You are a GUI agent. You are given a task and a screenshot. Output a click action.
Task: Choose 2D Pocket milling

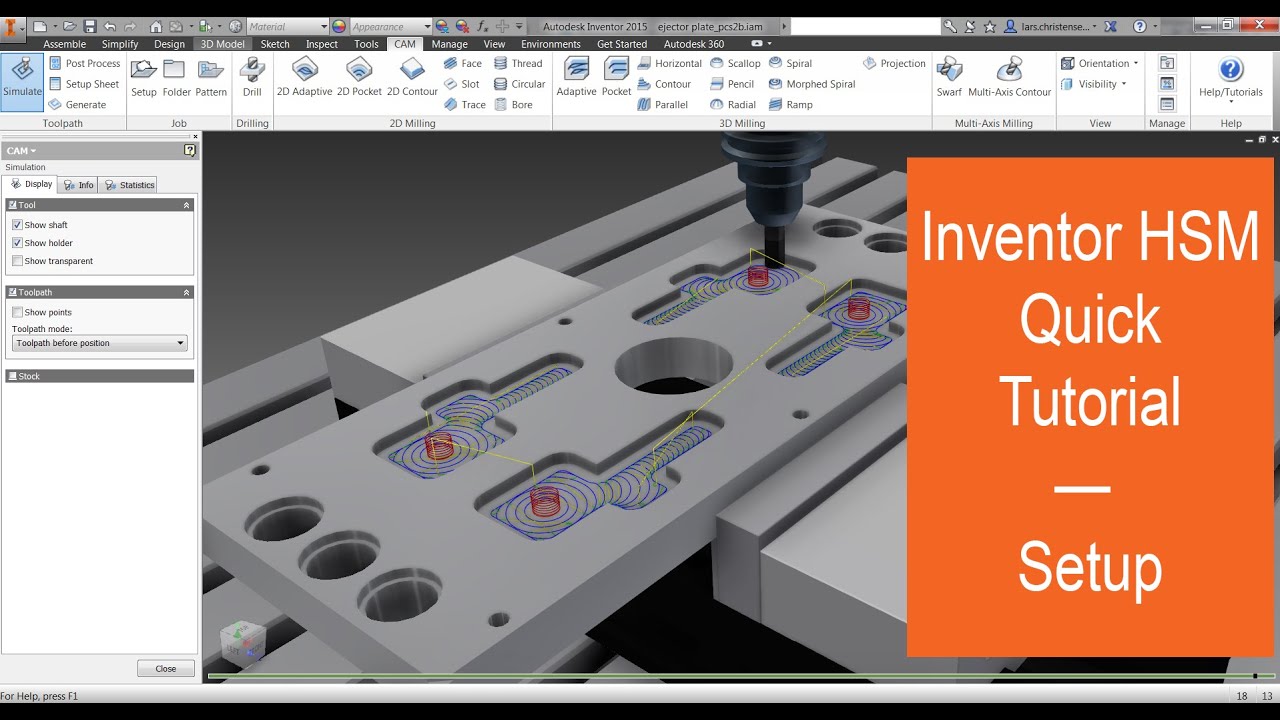[x=359, y=78]
